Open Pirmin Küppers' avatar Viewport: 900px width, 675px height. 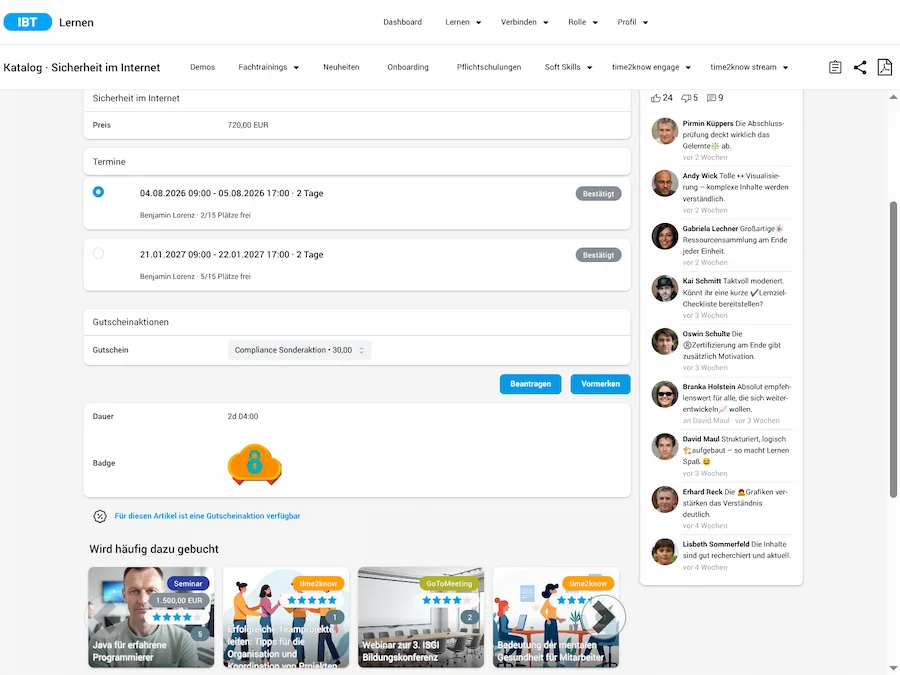pyautogui.click(x=665, y=131)
